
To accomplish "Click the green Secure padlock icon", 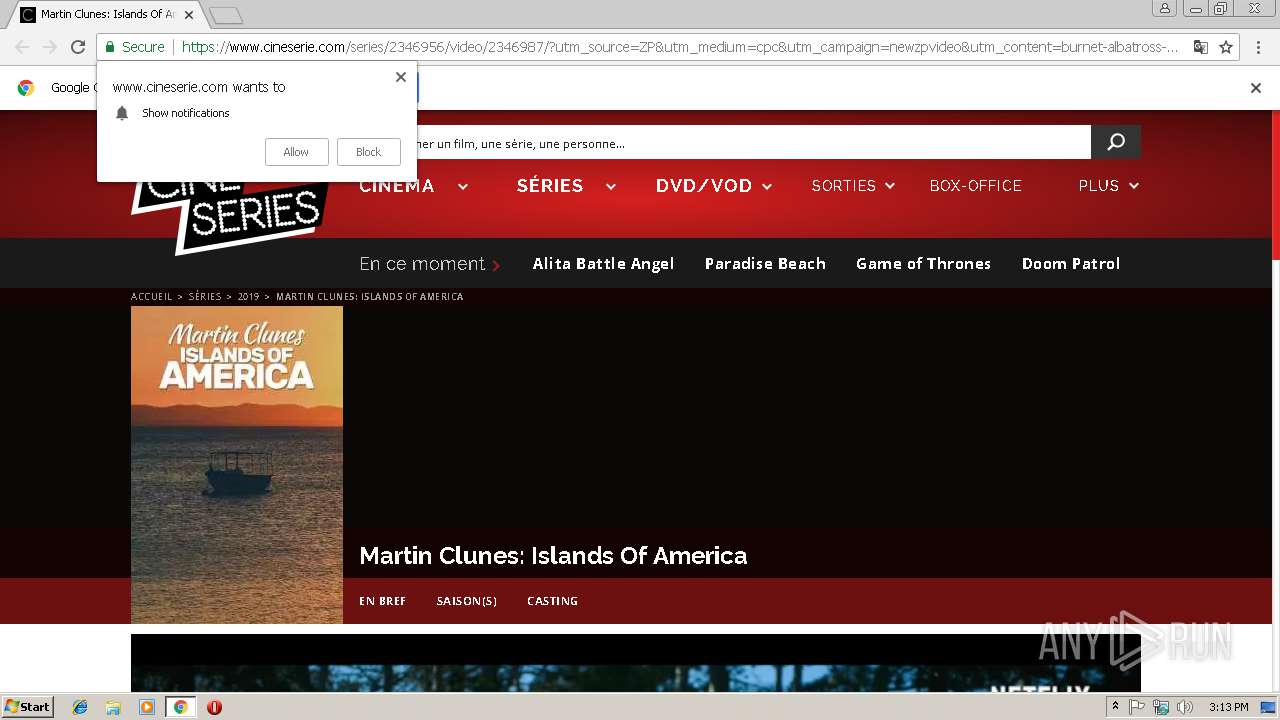I will pyautogui.click(x=110, y=47).
